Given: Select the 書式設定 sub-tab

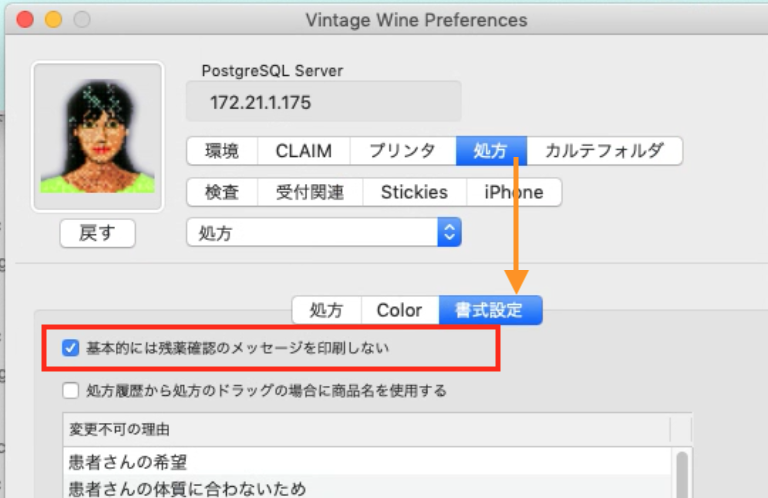Looking at the screenshot, I should (489, 310).
